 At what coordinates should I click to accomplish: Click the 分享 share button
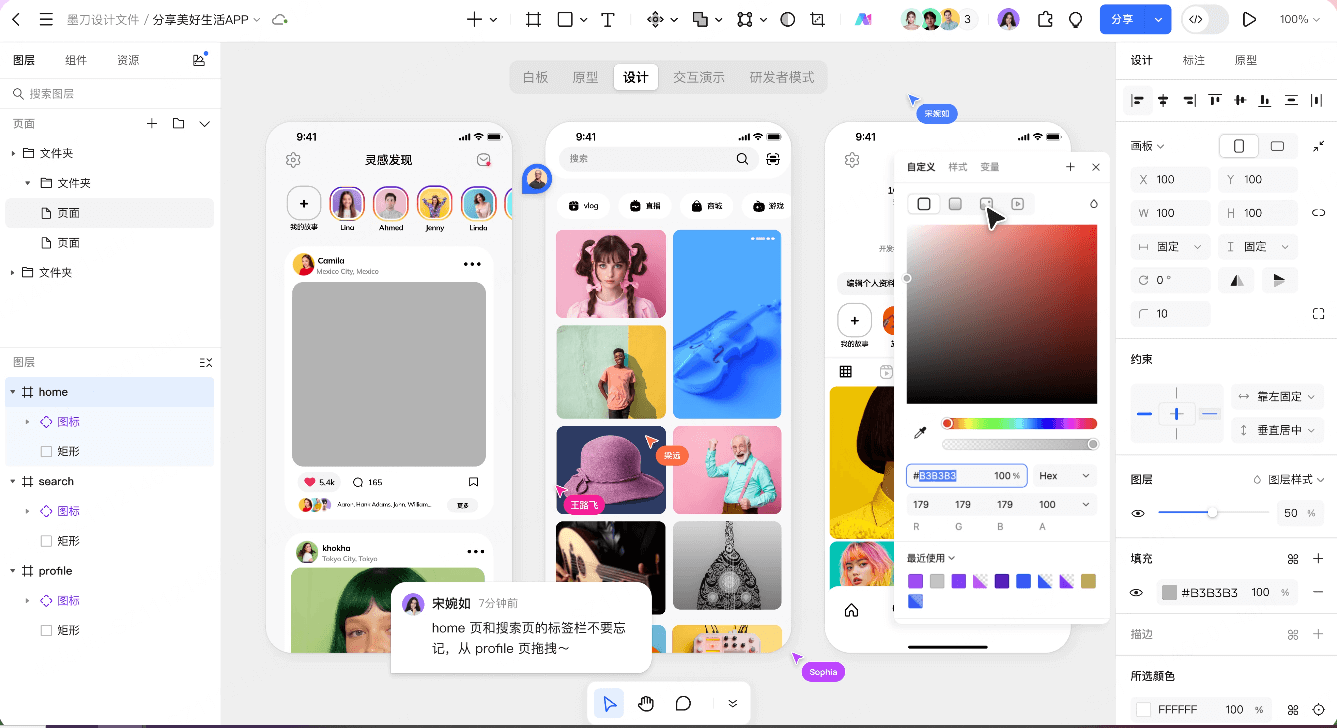pos(1122,19)
